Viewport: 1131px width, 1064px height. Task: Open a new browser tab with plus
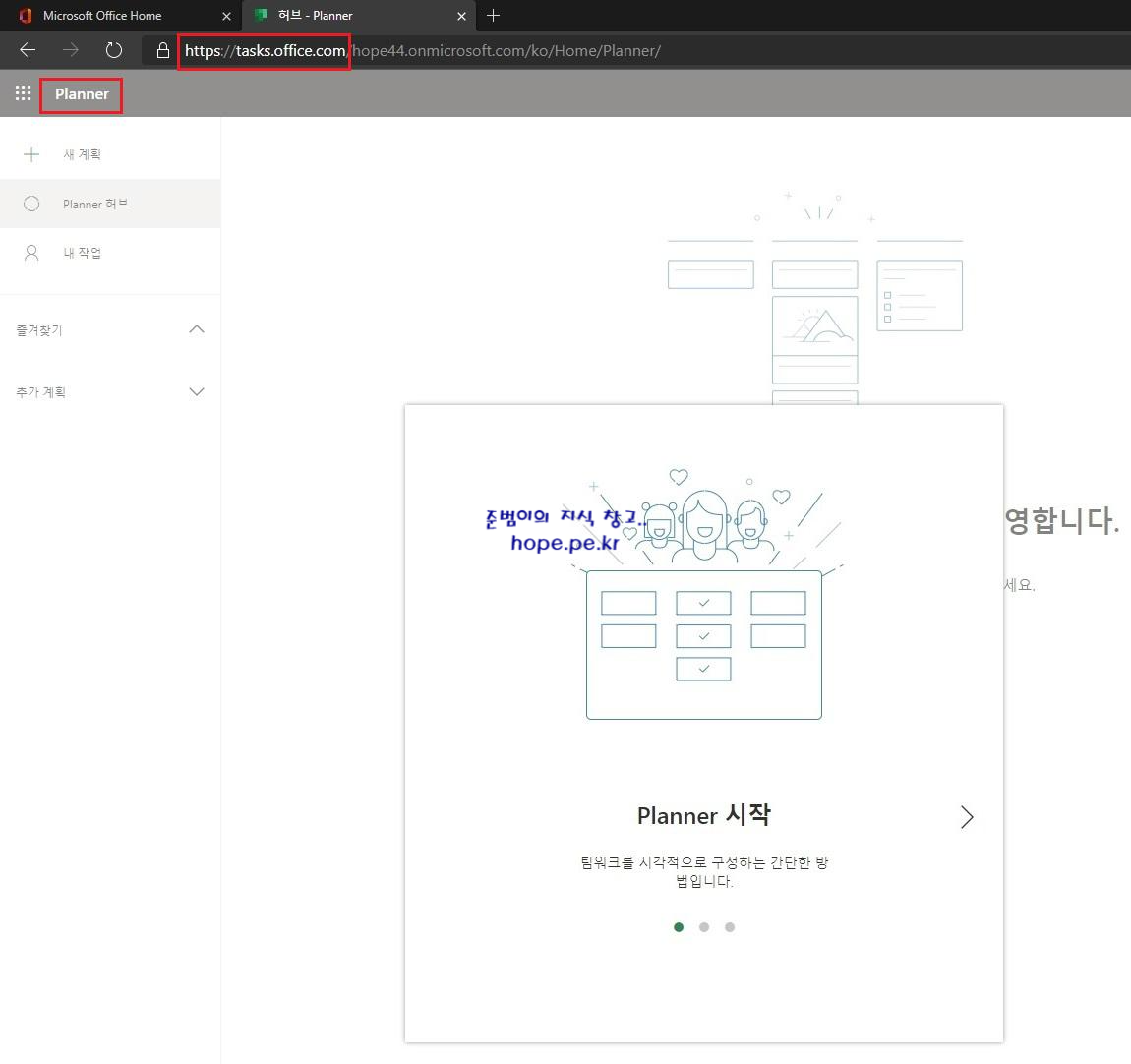(494, 15)
